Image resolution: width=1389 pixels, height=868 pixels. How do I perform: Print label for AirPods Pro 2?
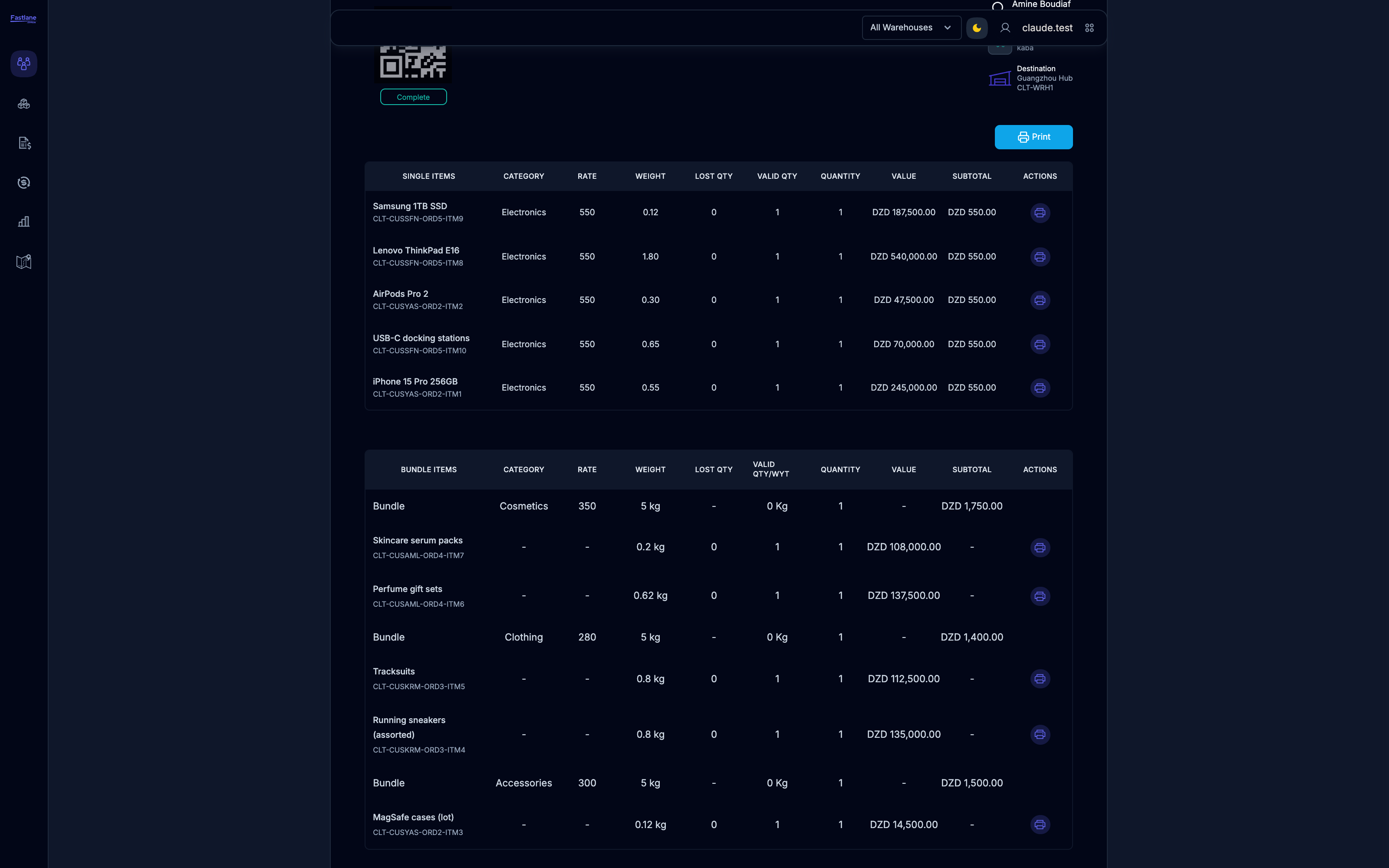point(1040,300)
